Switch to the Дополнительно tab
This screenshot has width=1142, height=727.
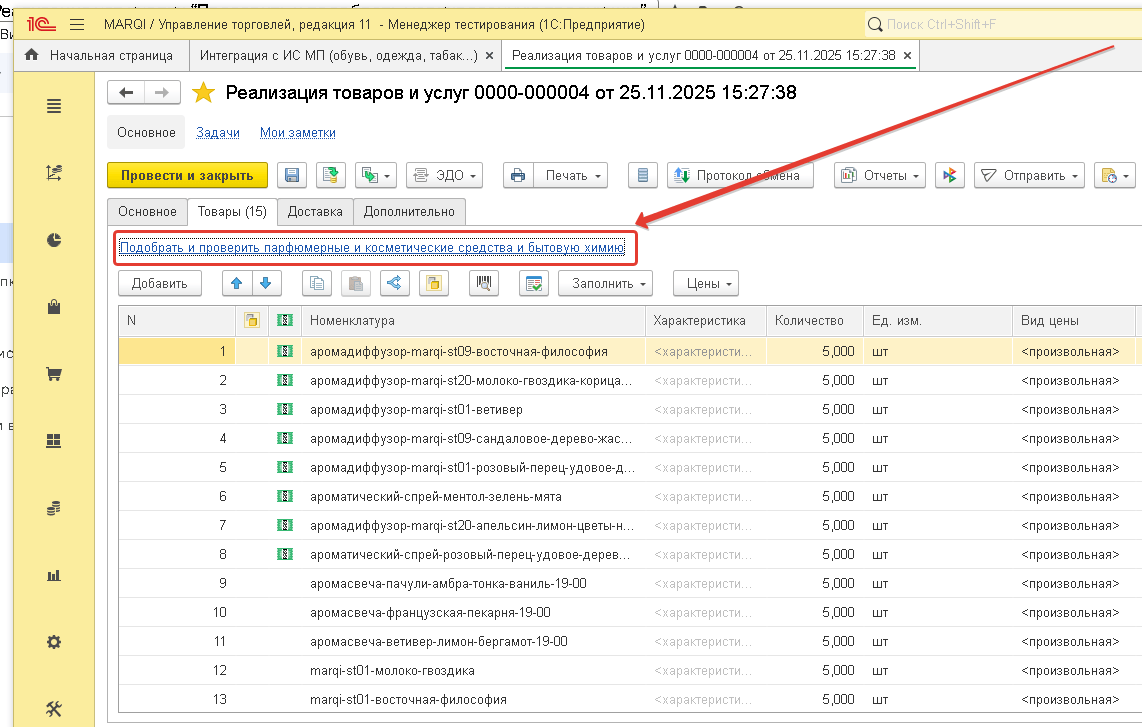tap(409, 211)
